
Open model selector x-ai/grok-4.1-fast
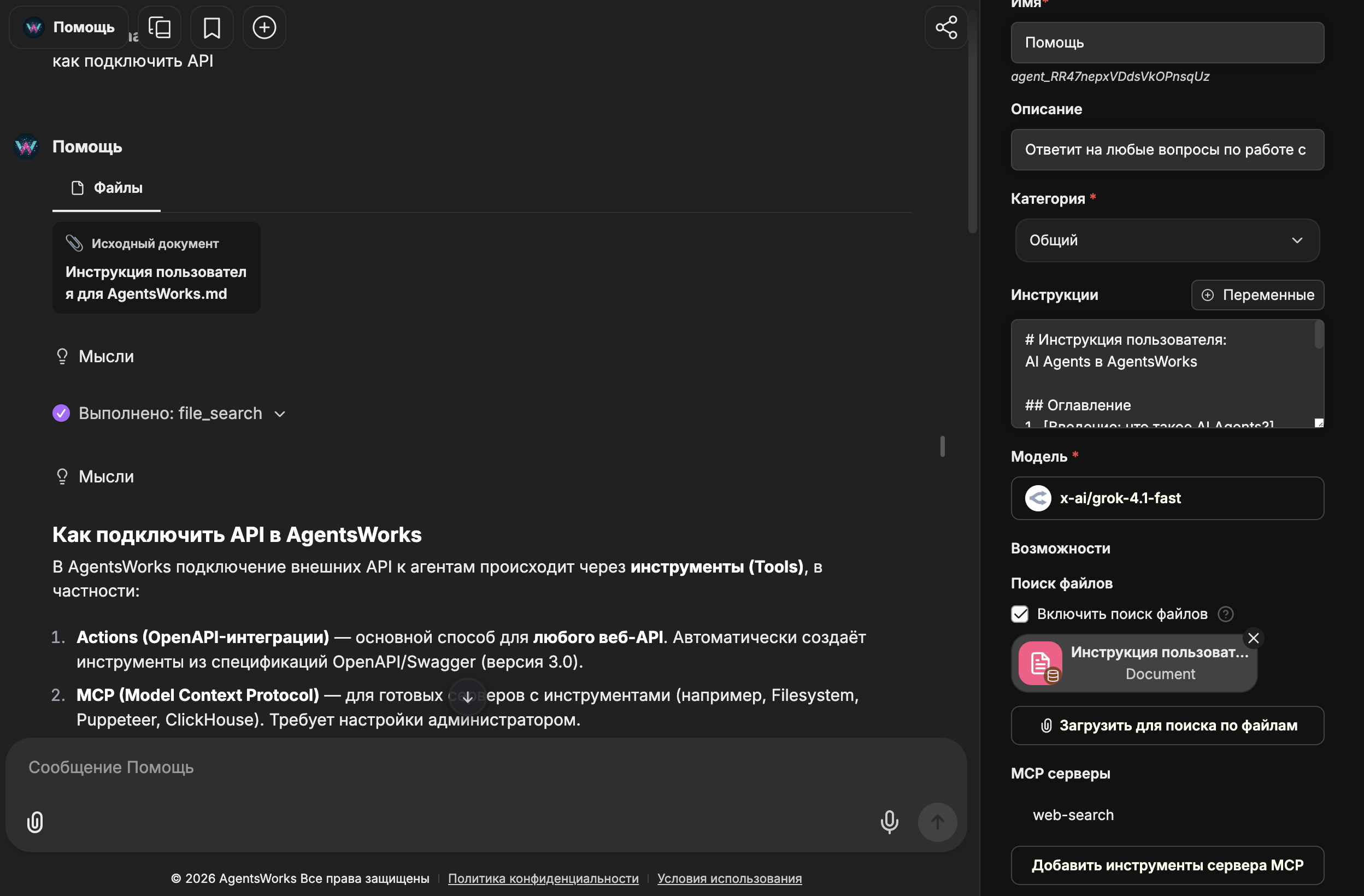pyautogui.click(x=1167, y=498)
